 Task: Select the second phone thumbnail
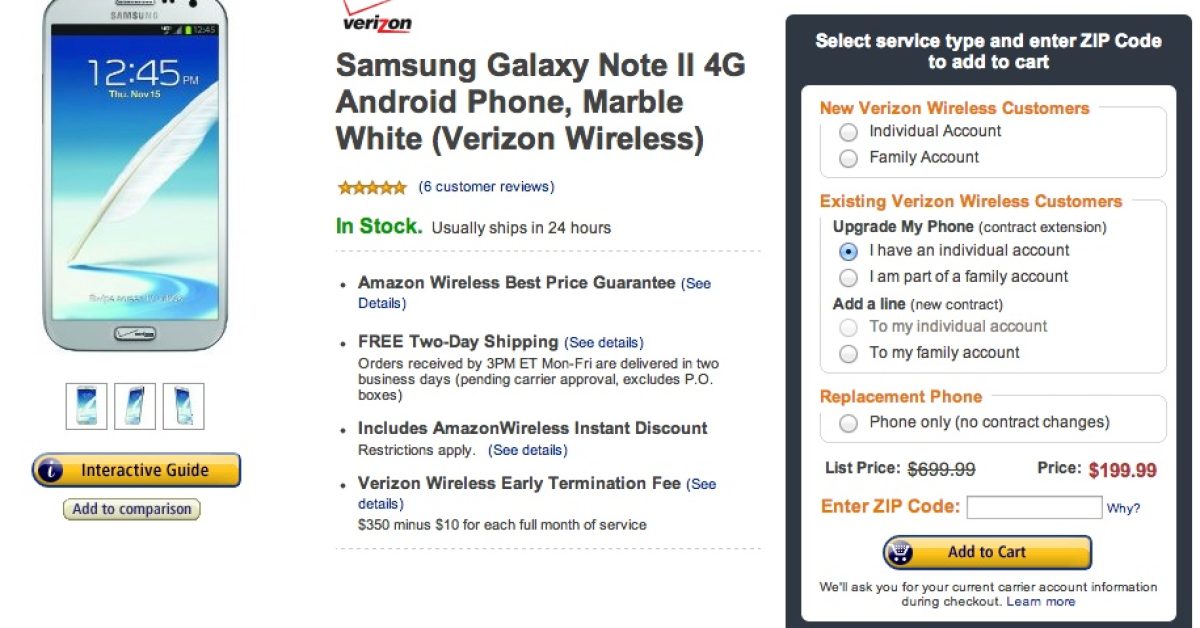click(135, 405)
